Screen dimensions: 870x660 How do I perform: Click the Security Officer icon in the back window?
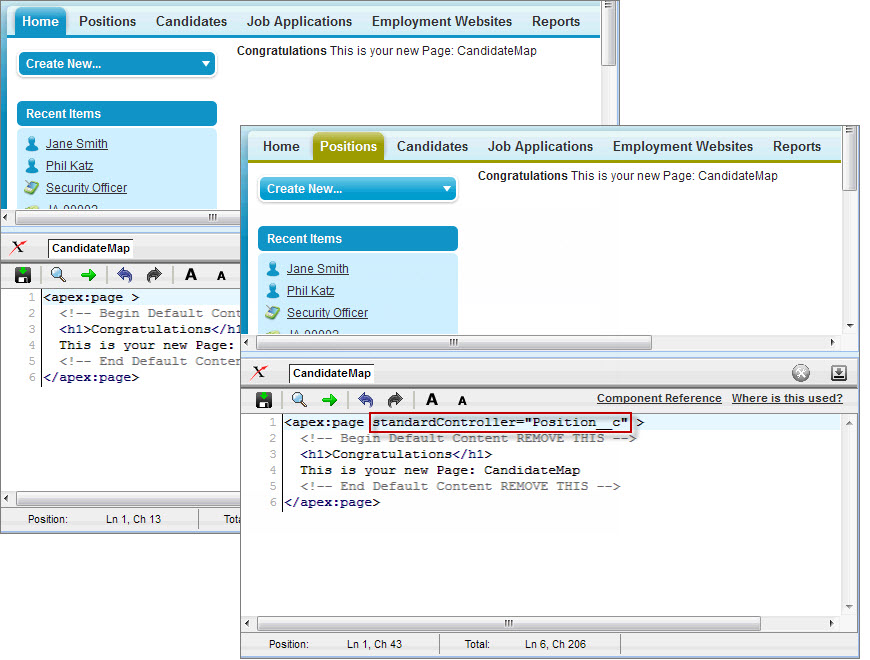[x=32, y=187]
